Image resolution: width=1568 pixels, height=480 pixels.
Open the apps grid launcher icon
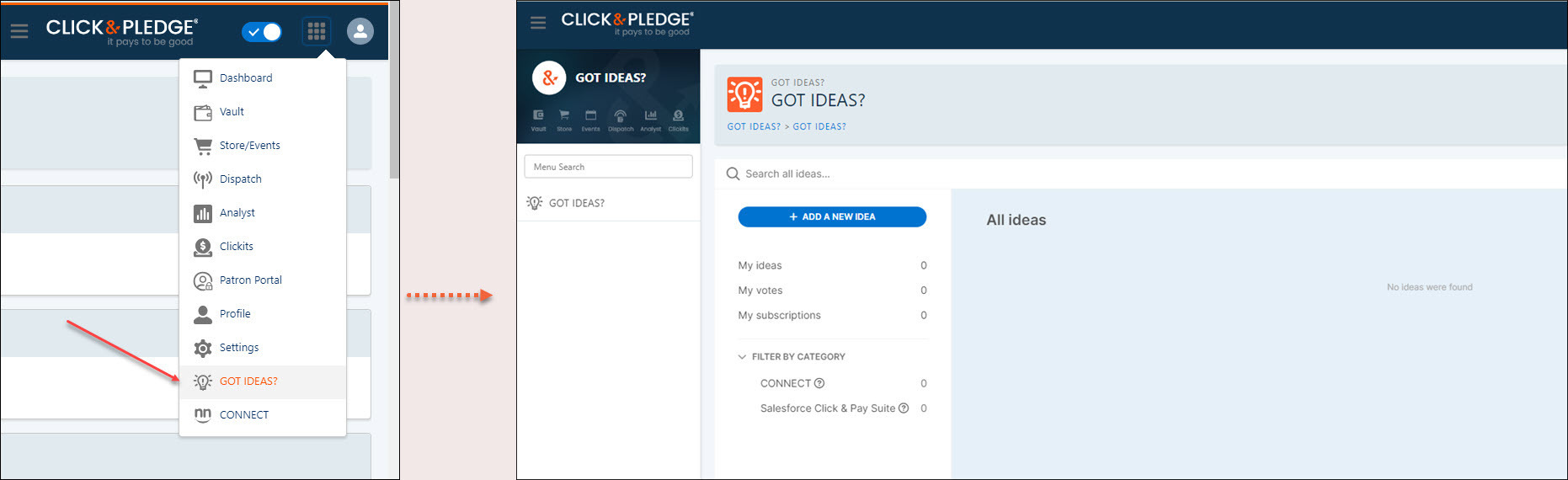(317, 31)
